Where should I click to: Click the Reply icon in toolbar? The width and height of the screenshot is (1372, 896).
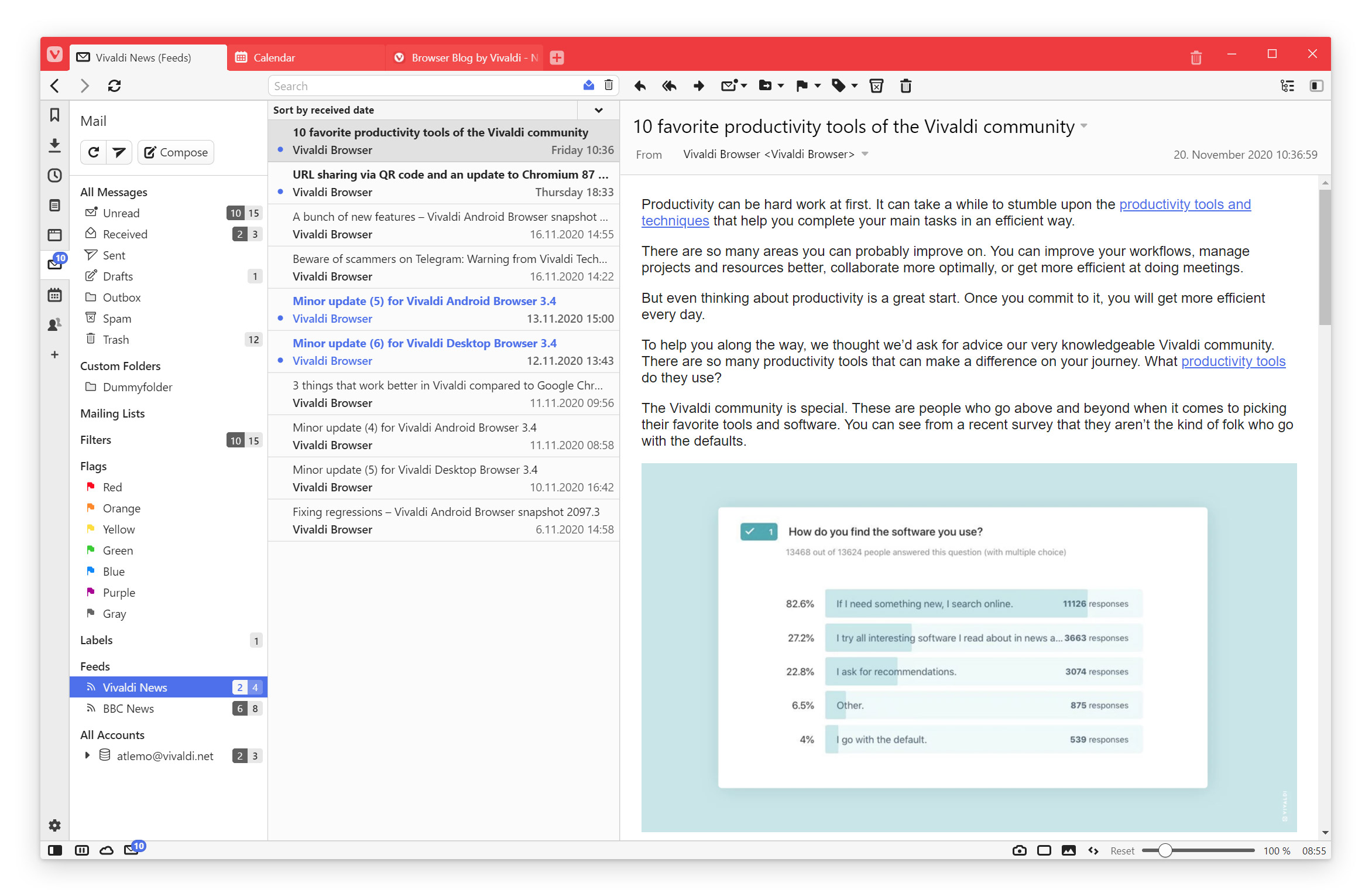click(x=638, y=86)
